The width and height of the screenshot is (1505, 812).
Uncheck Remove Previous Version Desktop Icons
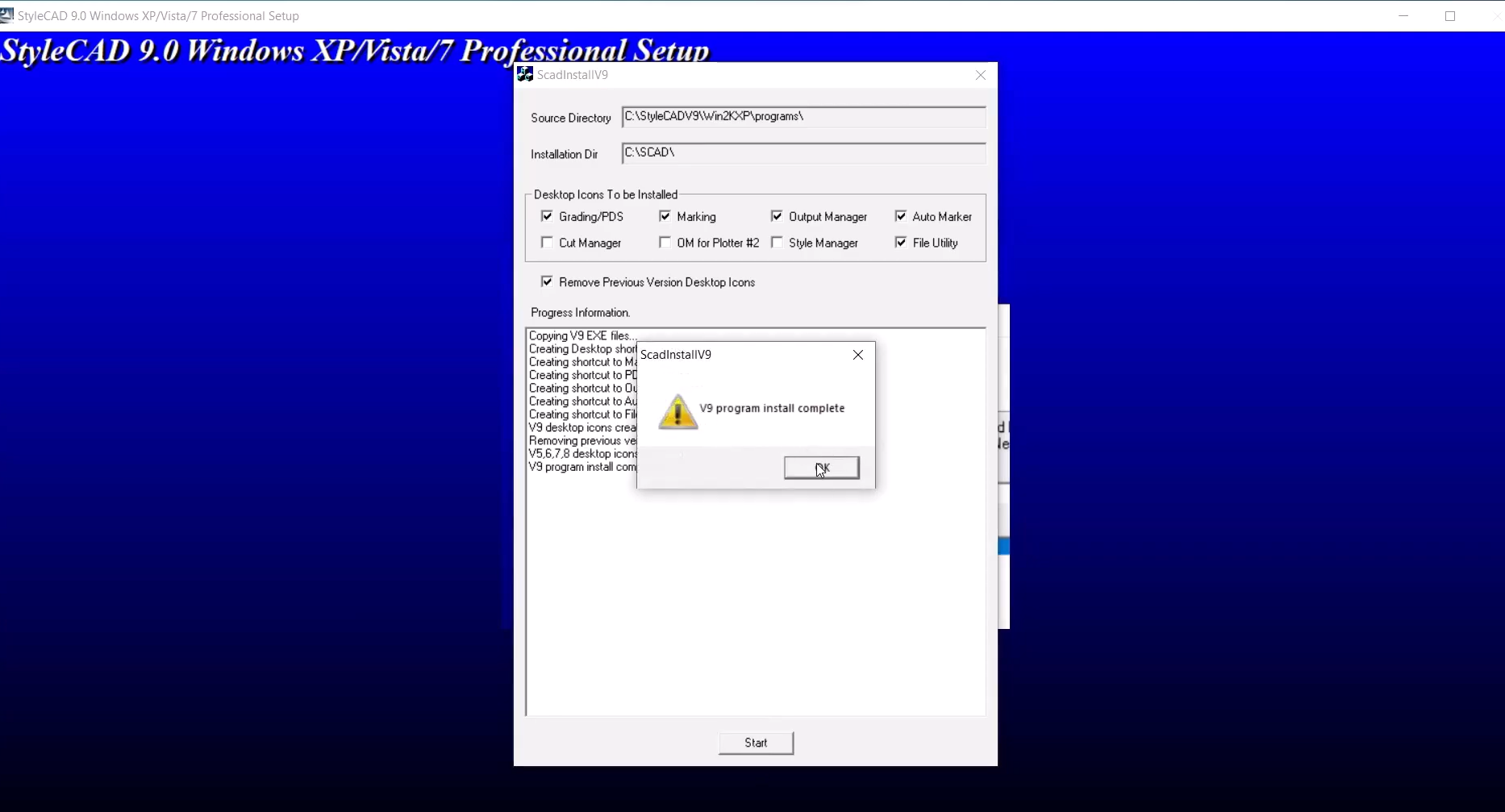(x=548, y=282)
